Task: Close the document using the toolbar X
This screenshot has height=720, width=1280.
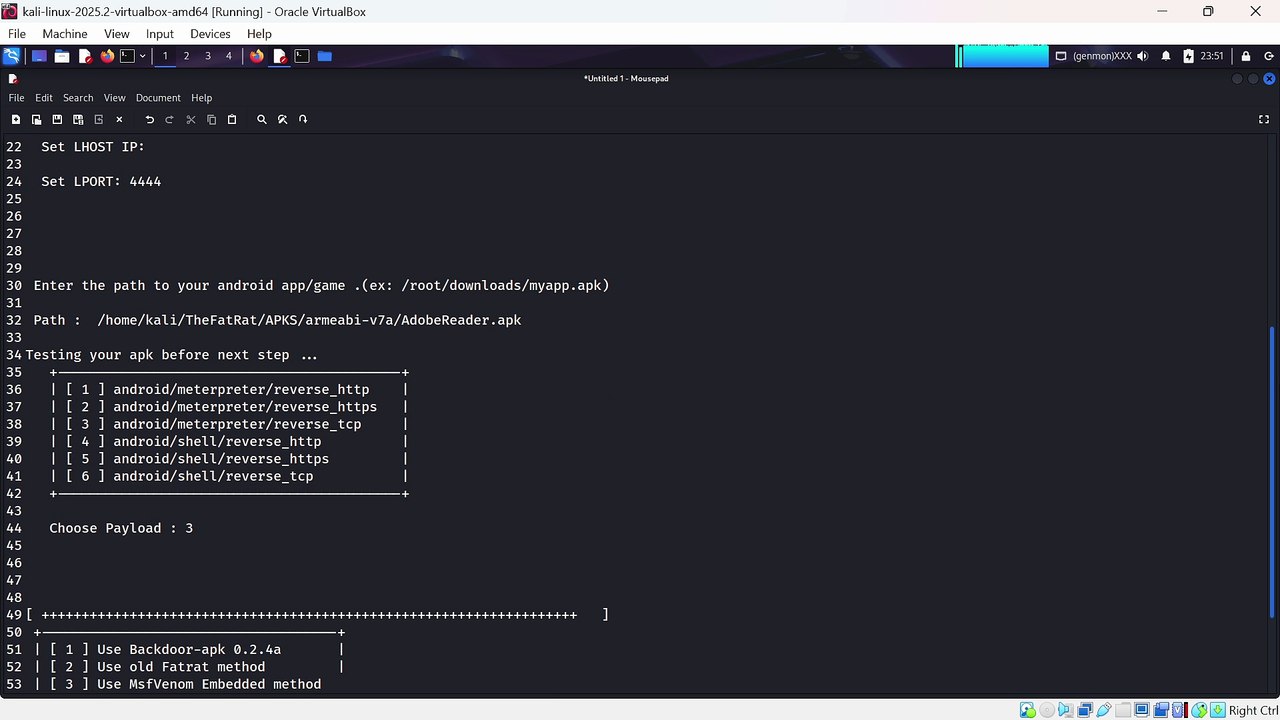Action: point(119,120)
